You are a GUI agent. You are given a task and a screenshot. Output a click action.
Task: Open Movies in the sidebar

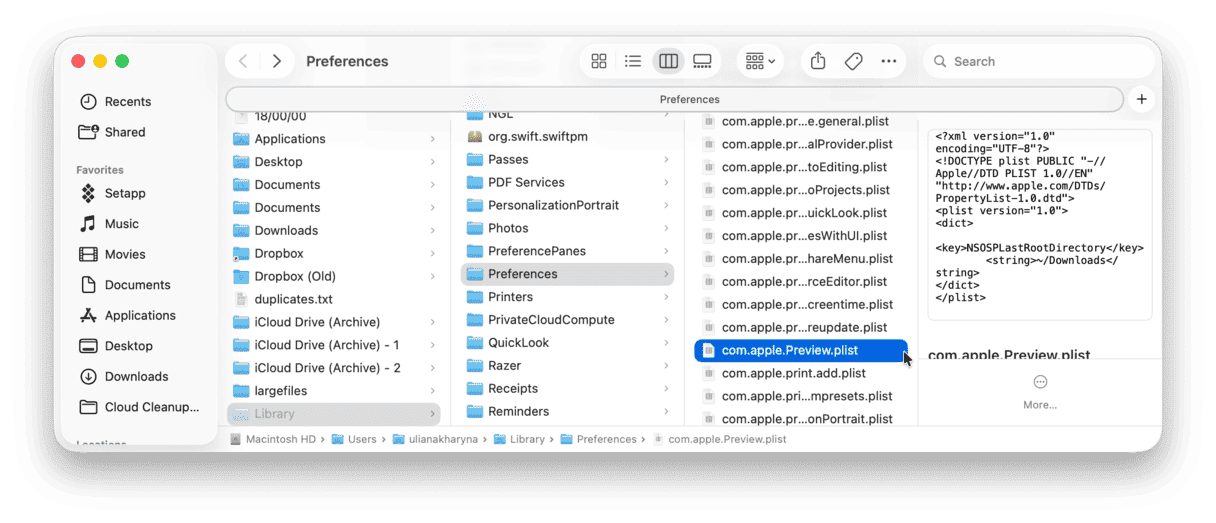(x=125, y=254)
